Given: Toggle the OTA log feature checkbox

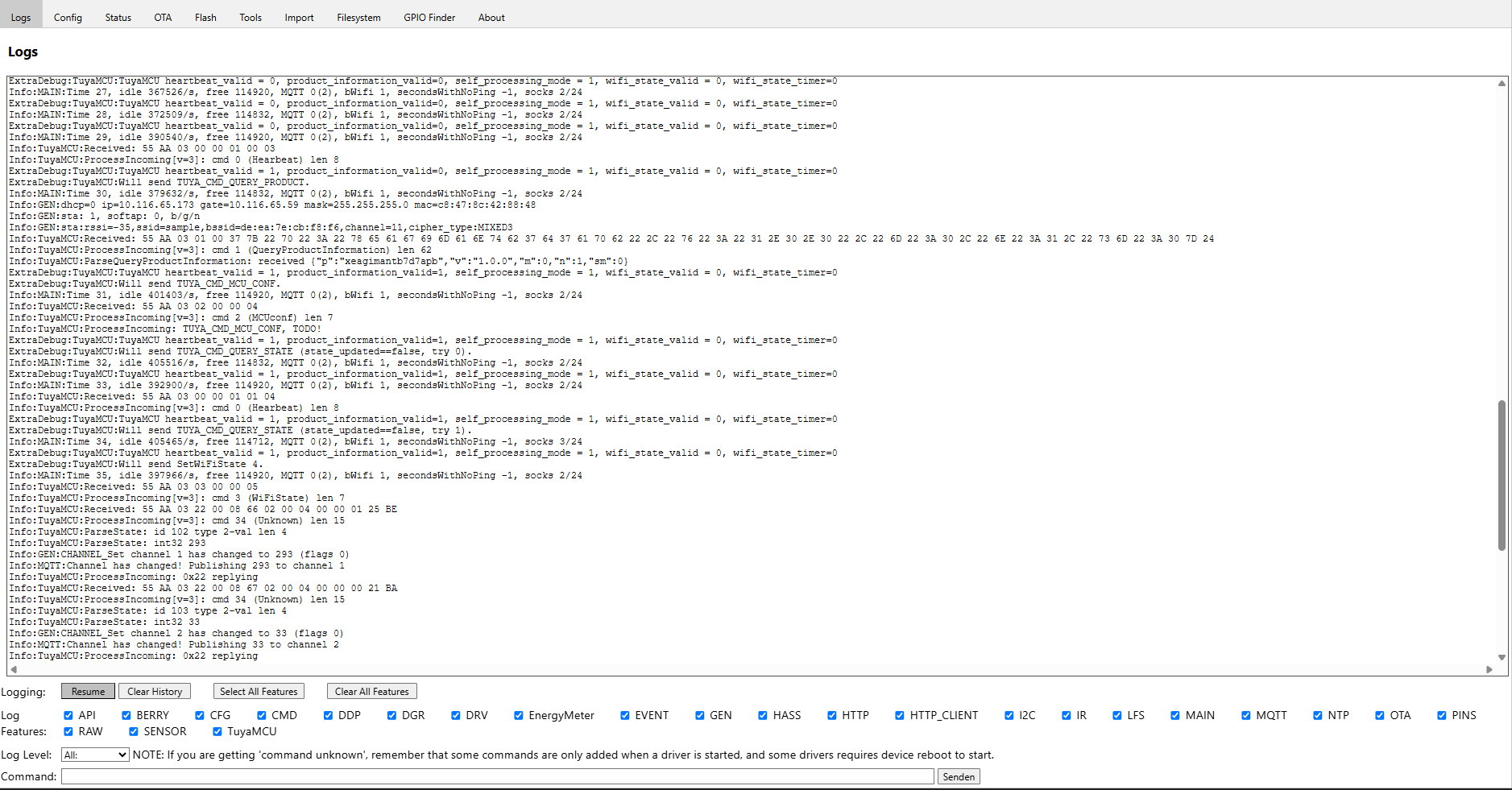Looking at the screenshot, I should [1380, 715].
